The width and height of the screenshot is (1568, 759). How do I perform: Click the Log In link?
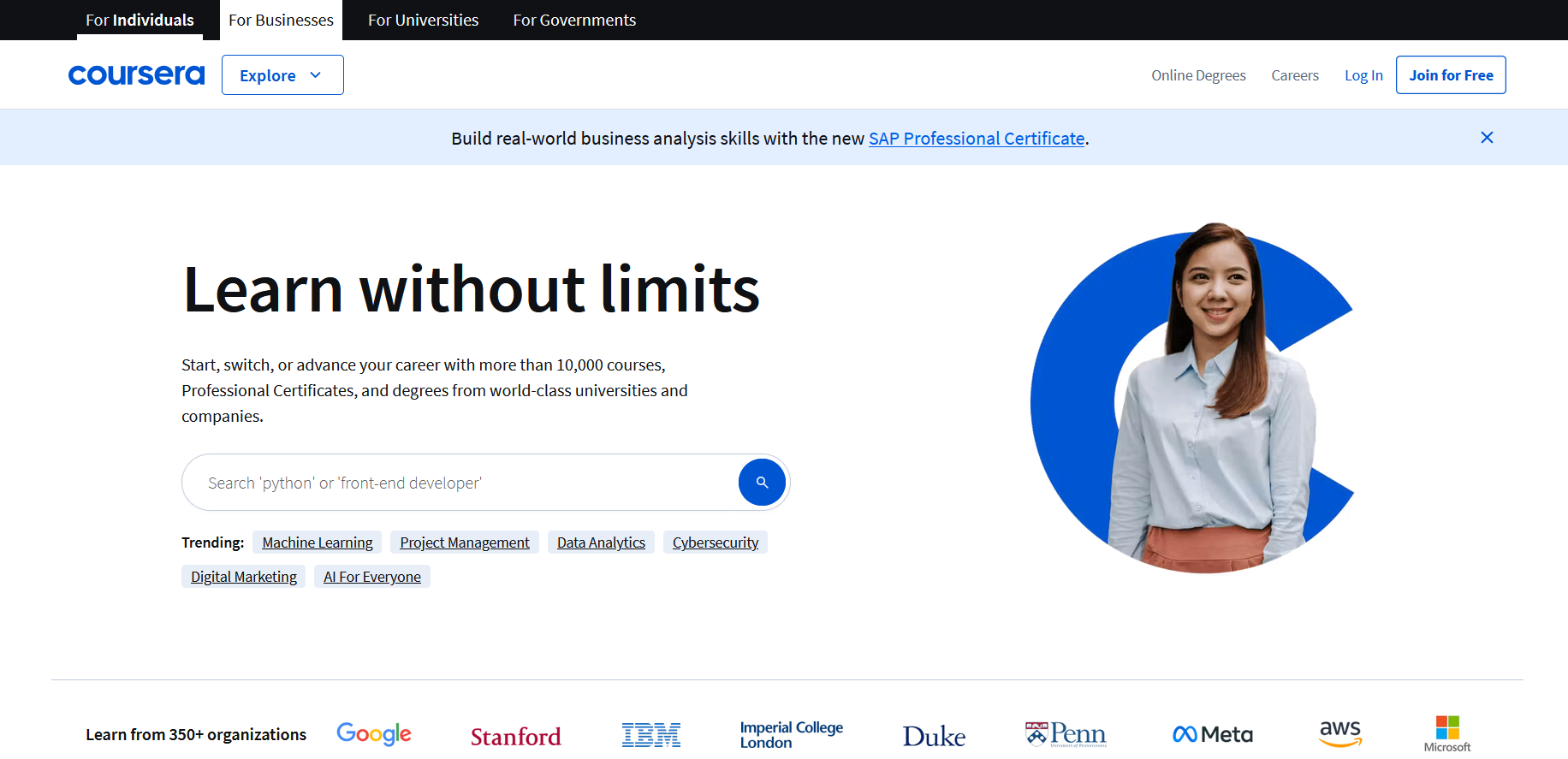click(x=1363, y=75)
